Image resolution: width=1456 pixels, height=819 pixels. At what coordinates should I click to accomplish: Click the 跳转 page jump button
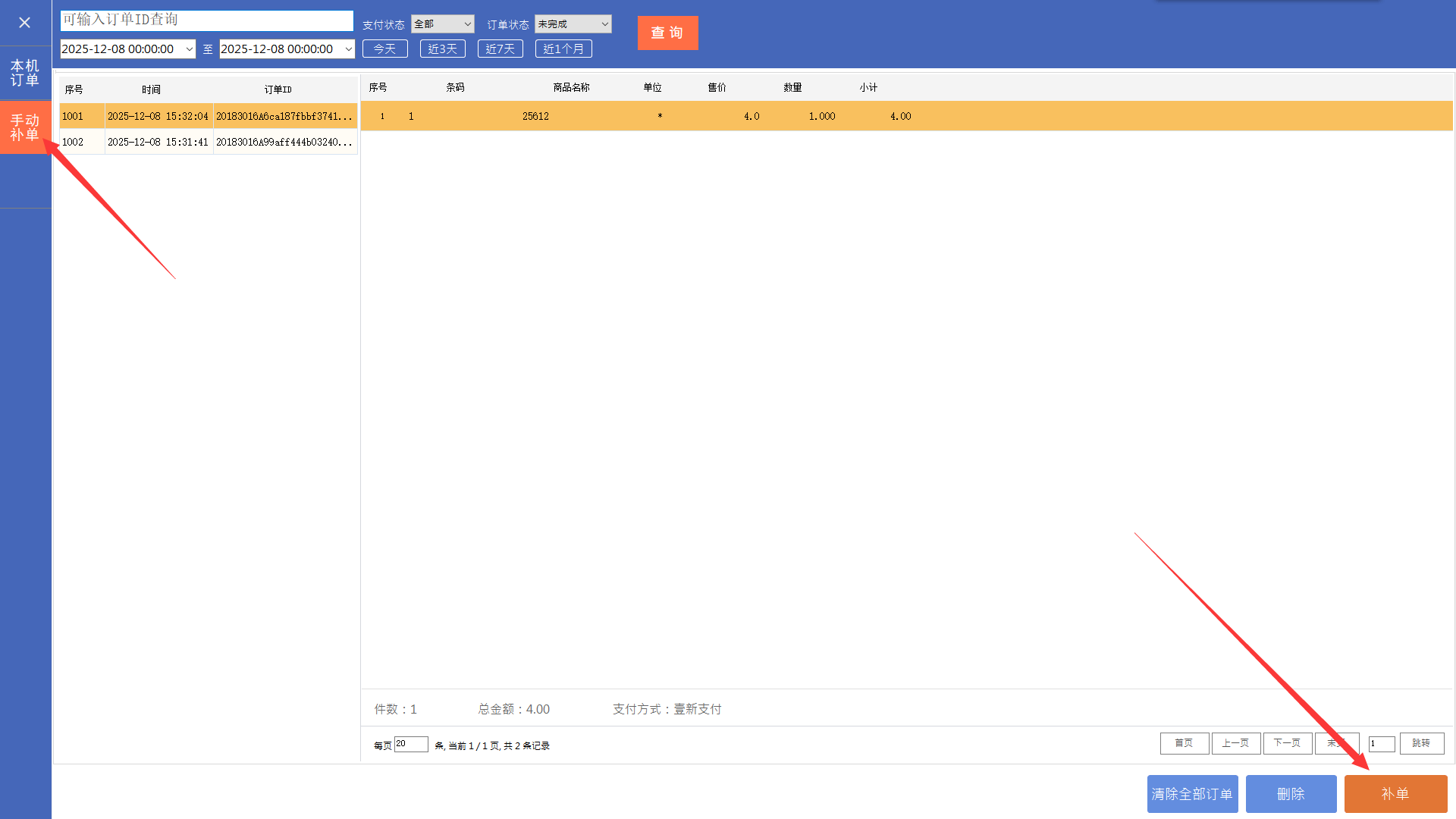tap(1421, 743)
